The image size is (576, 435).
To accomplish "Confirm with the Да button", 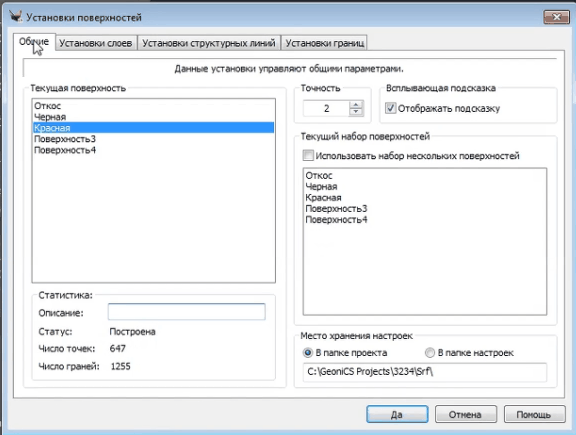I will click(x=397, y=414).
